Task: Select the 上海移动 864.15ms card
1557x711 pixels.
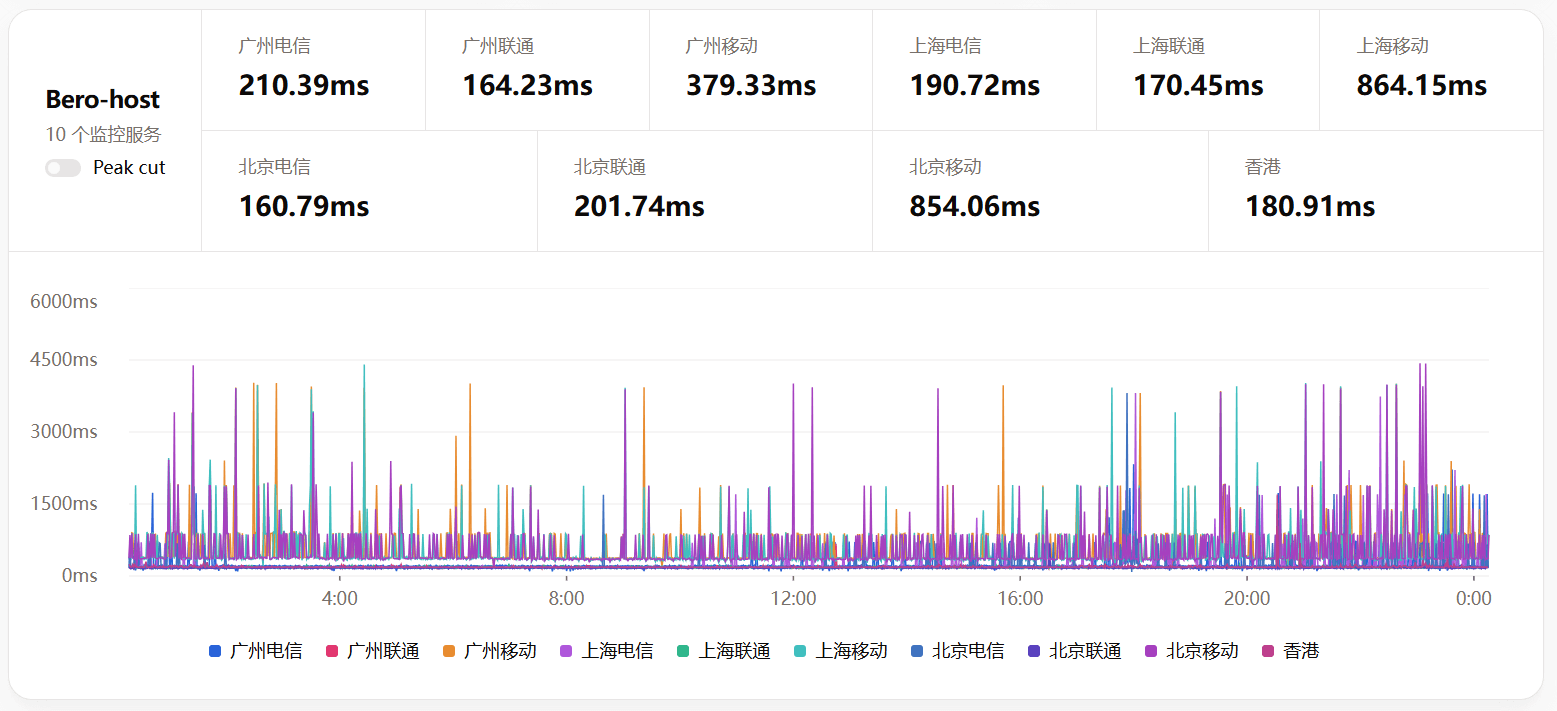Action: coord(1431,71)
